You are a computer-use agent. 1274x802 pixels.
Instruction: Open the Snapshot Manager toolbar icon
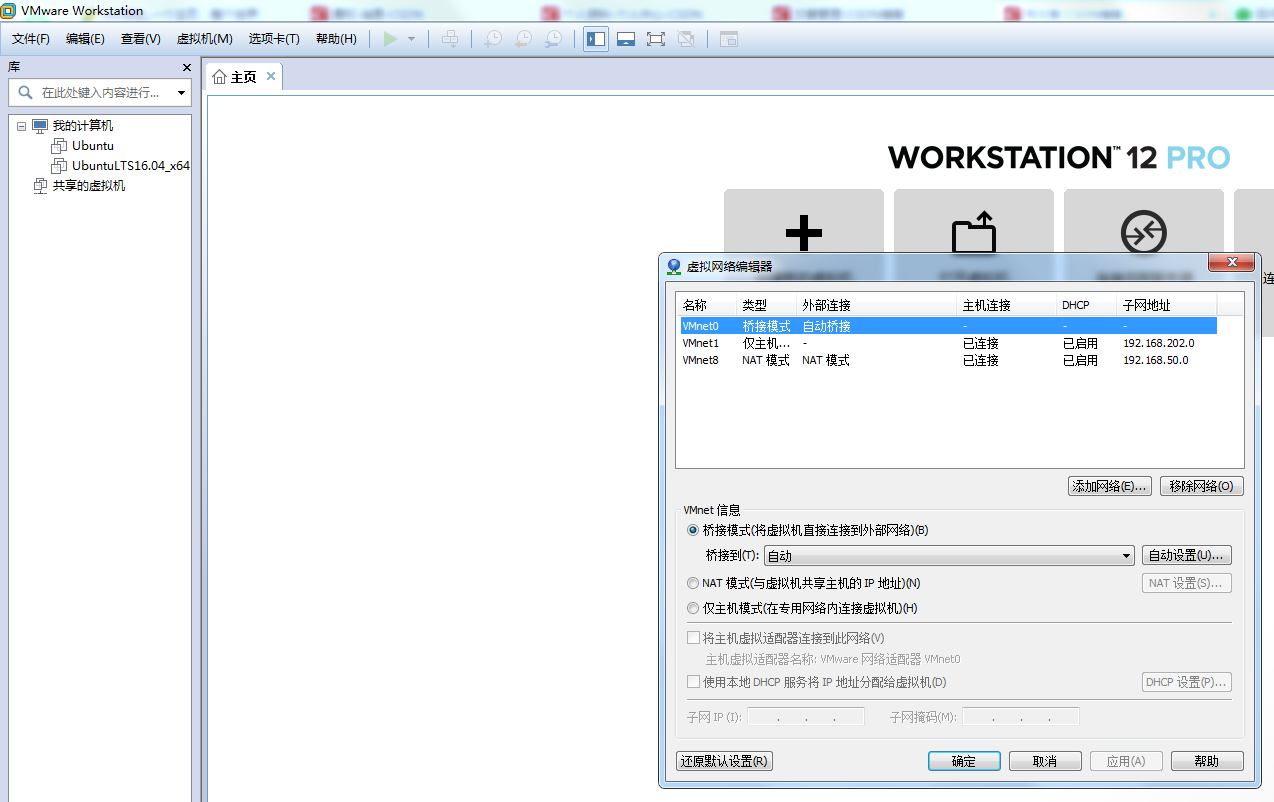[x=553, y=39]
